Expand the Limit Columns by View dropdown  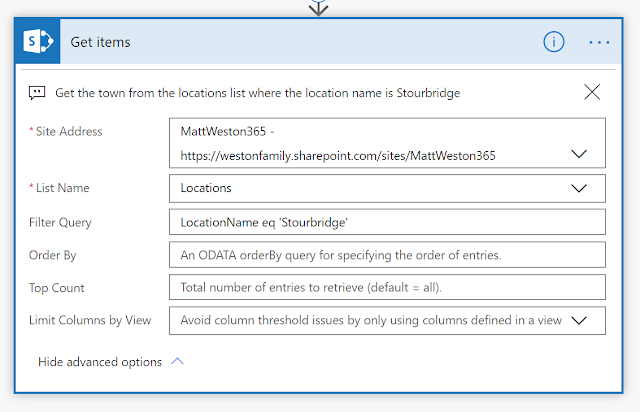click(x=578, y=320)
